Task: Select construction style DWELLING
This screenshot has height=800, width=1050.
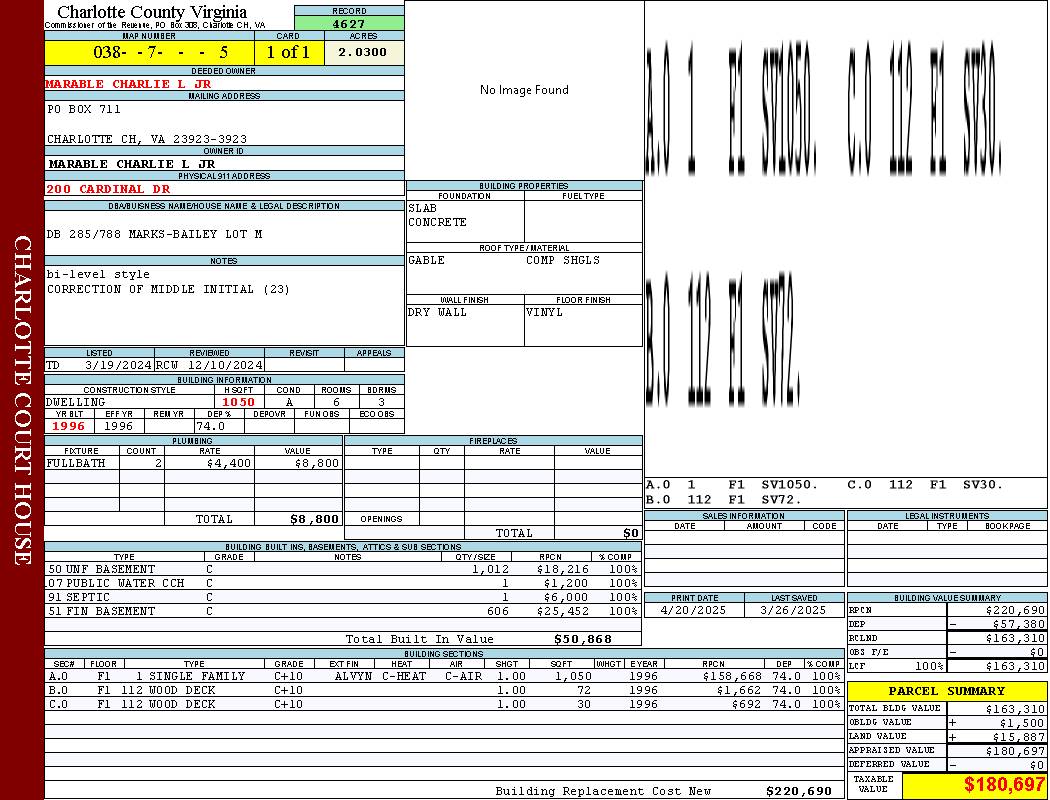Action: [x=76, y=402]
